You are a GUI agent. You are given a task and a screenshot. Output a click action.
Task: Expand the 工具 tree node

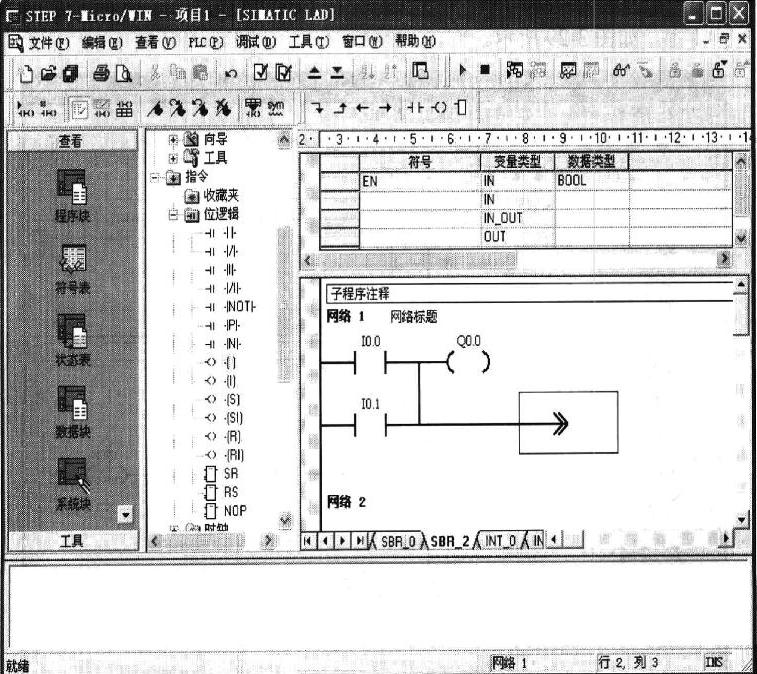coord(173,158)
